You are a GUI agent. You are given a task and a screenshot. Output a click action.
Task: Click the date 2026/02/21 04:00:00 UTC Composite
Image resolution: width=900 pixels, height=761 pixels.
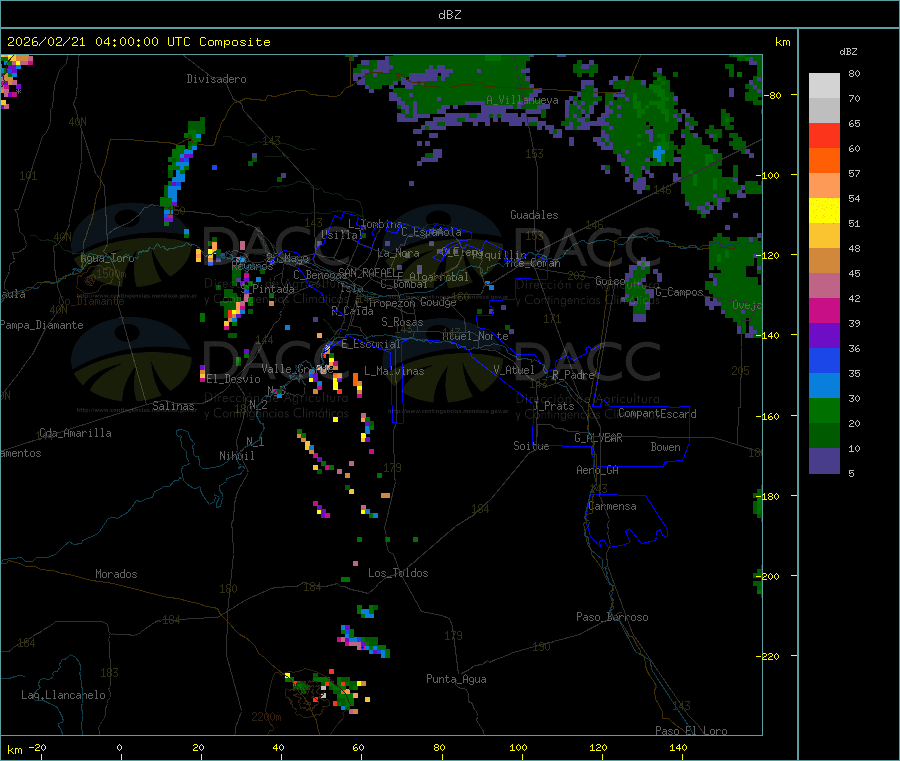pyautogui.click(x=138, y=42)
